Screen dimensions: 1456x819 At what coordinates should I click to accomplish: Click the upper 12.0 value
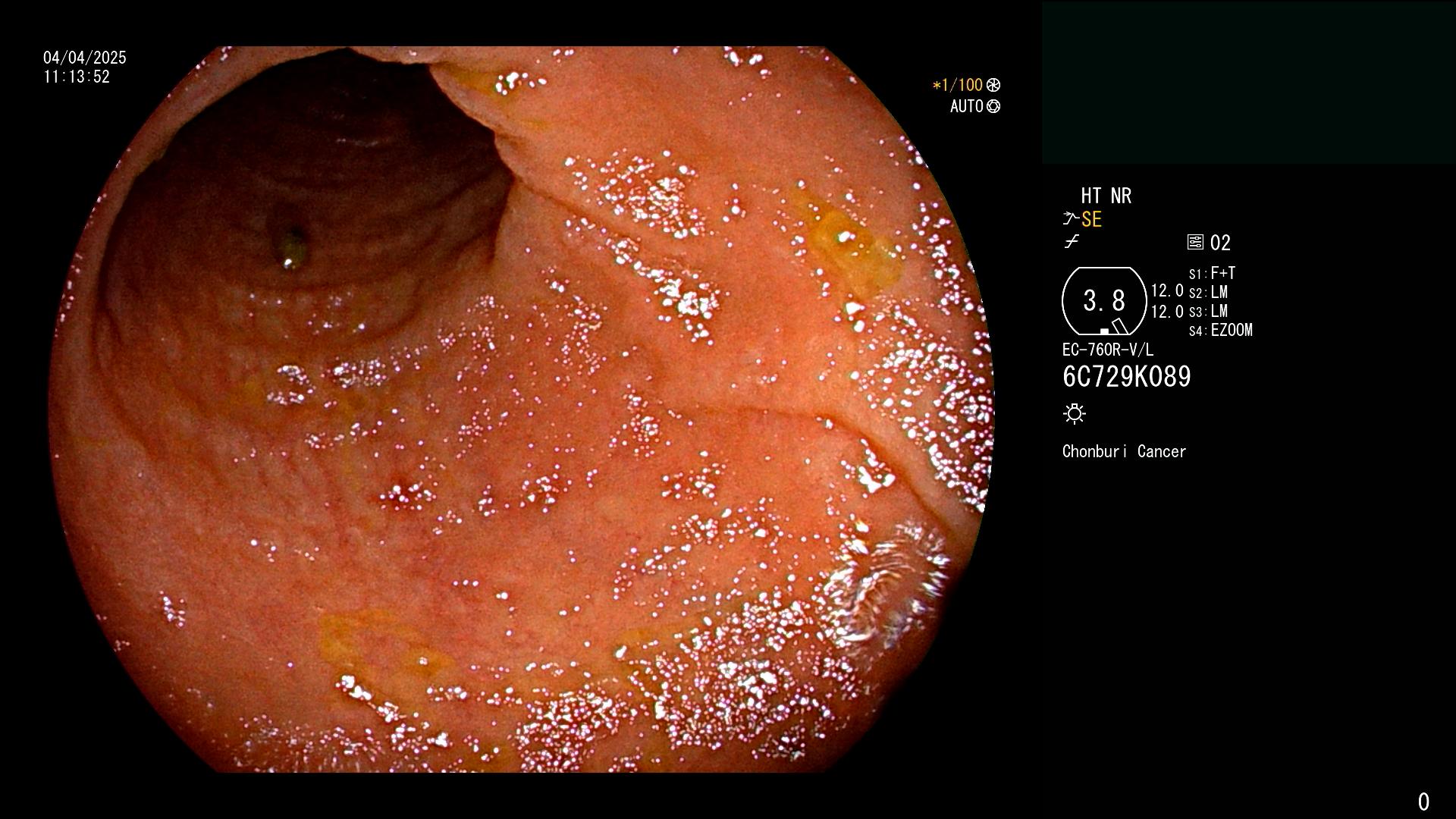tap(1167, 290)
